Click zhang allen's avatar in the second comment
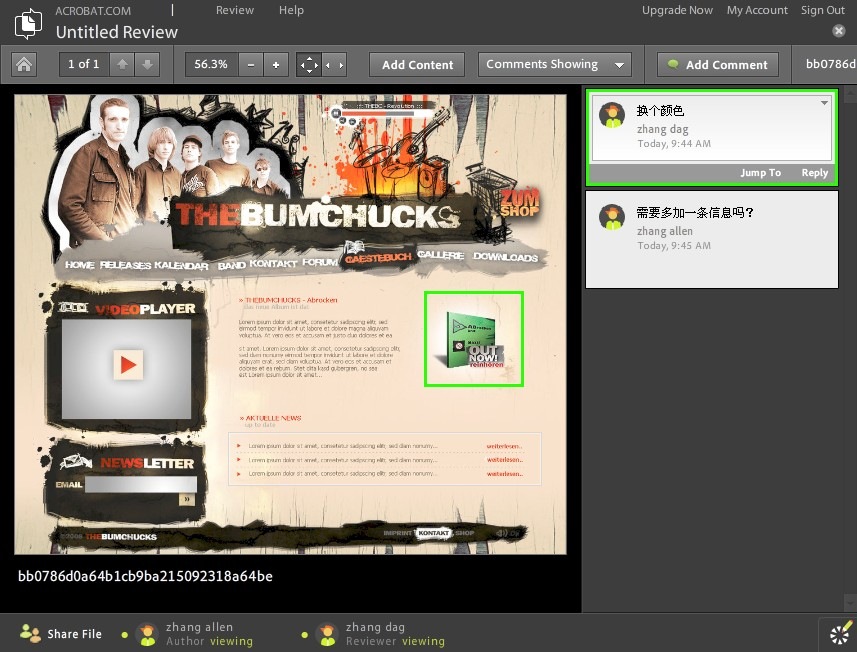857x652 pixels. (x=612, y=217)
